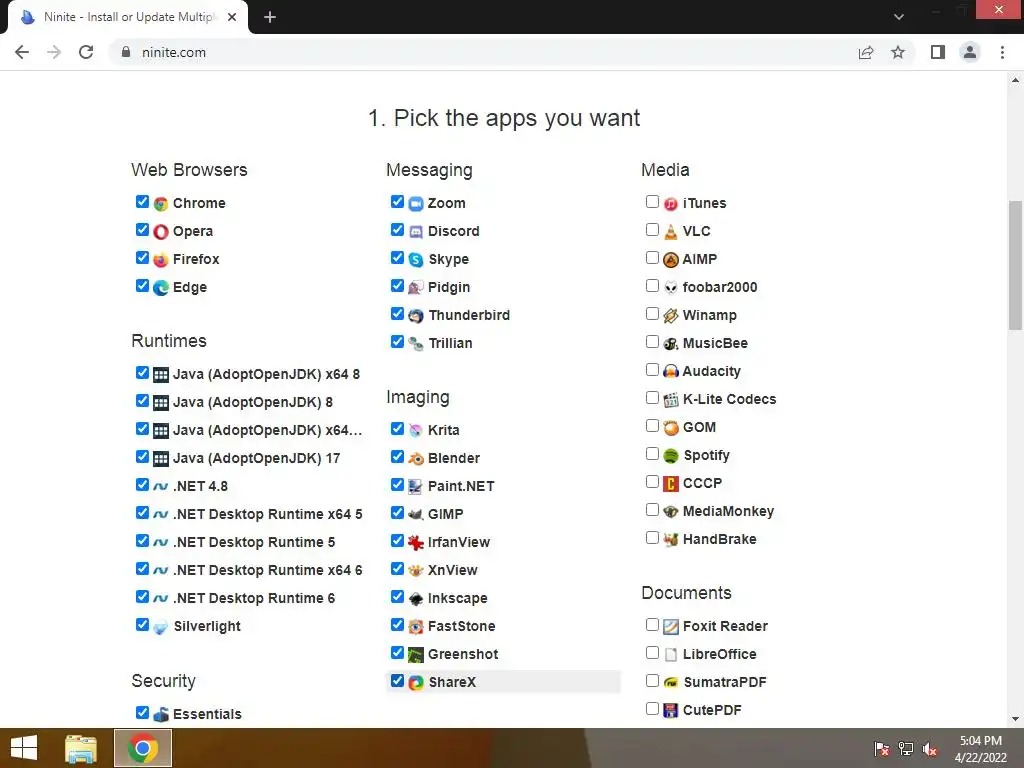Viewport: 1024px width, 768px height.
Task: Toggle the browser side panel icon
Action: tap(938, 52)
